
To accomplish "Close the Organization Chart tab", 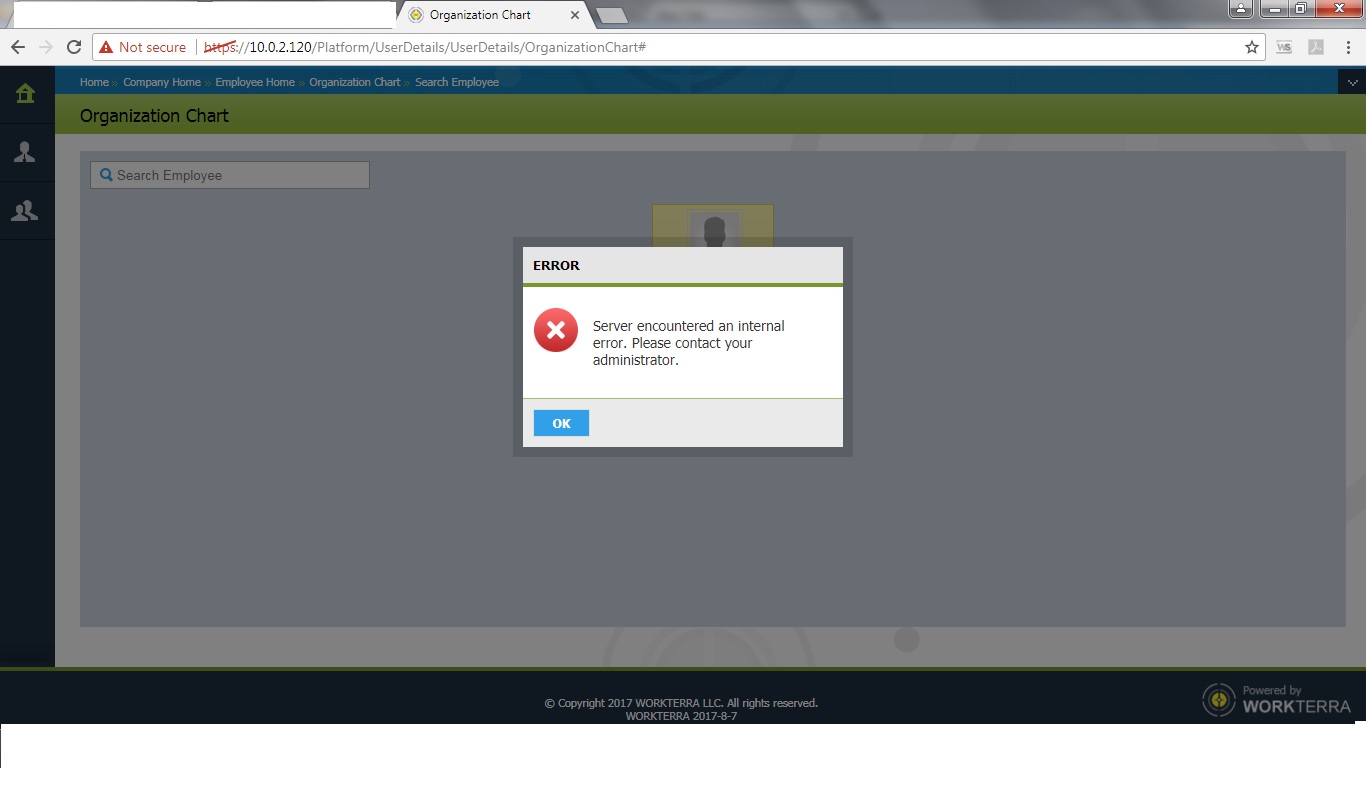I will point(575,15).
